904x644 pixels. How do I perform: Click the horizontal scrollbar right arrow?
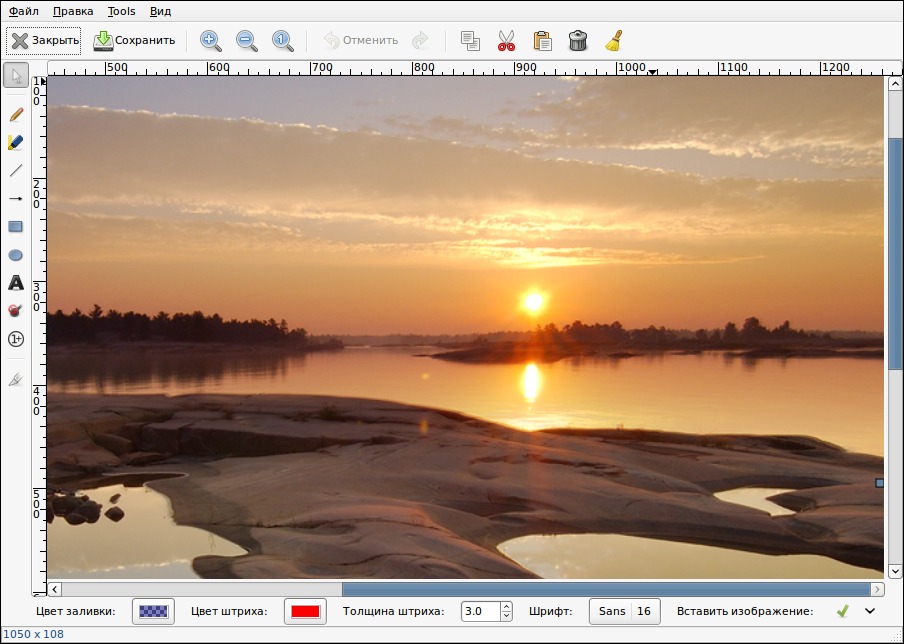877,589
